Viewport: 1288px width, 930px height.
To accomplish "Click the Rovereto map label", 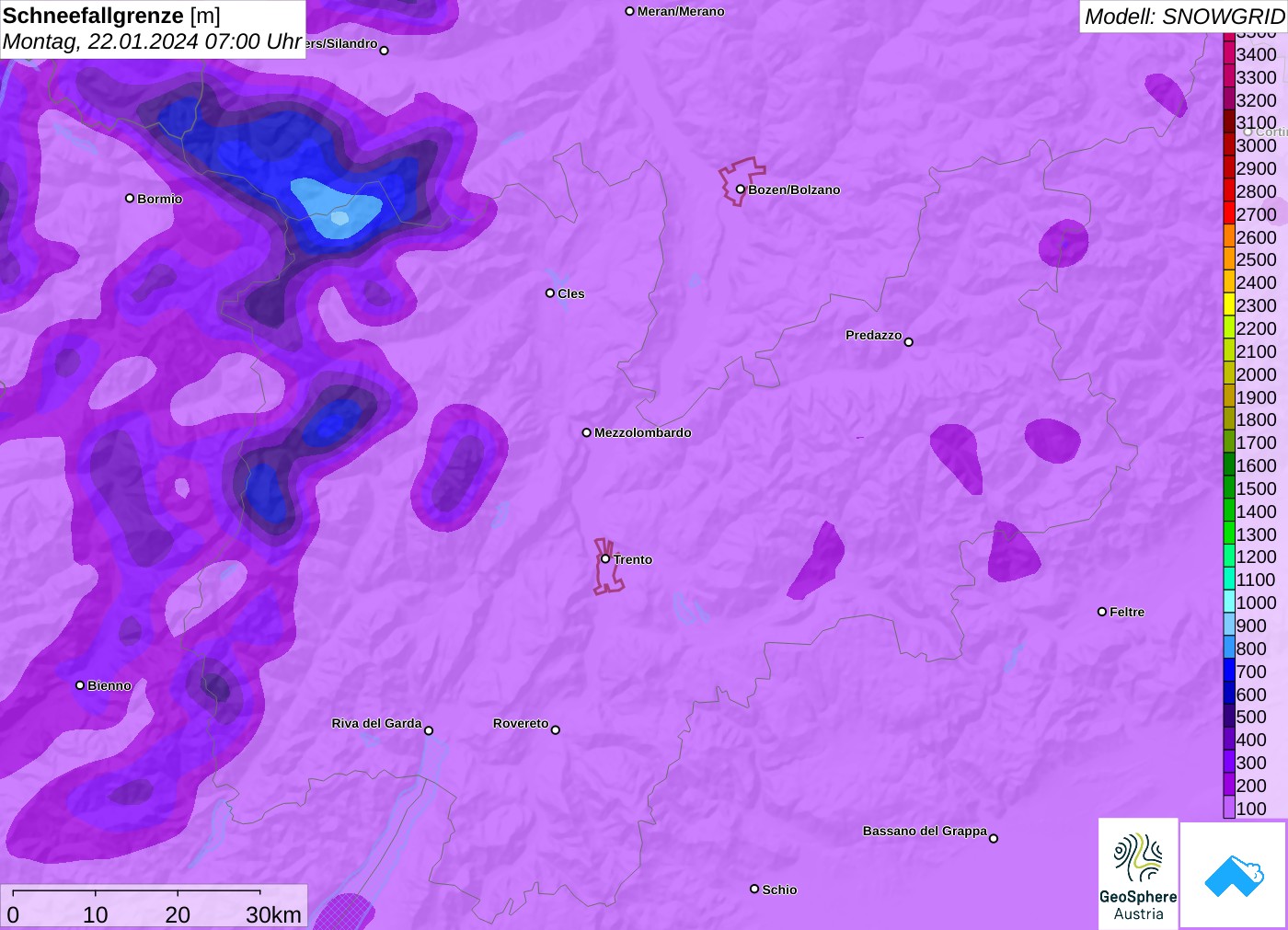I will click(521, 723).
